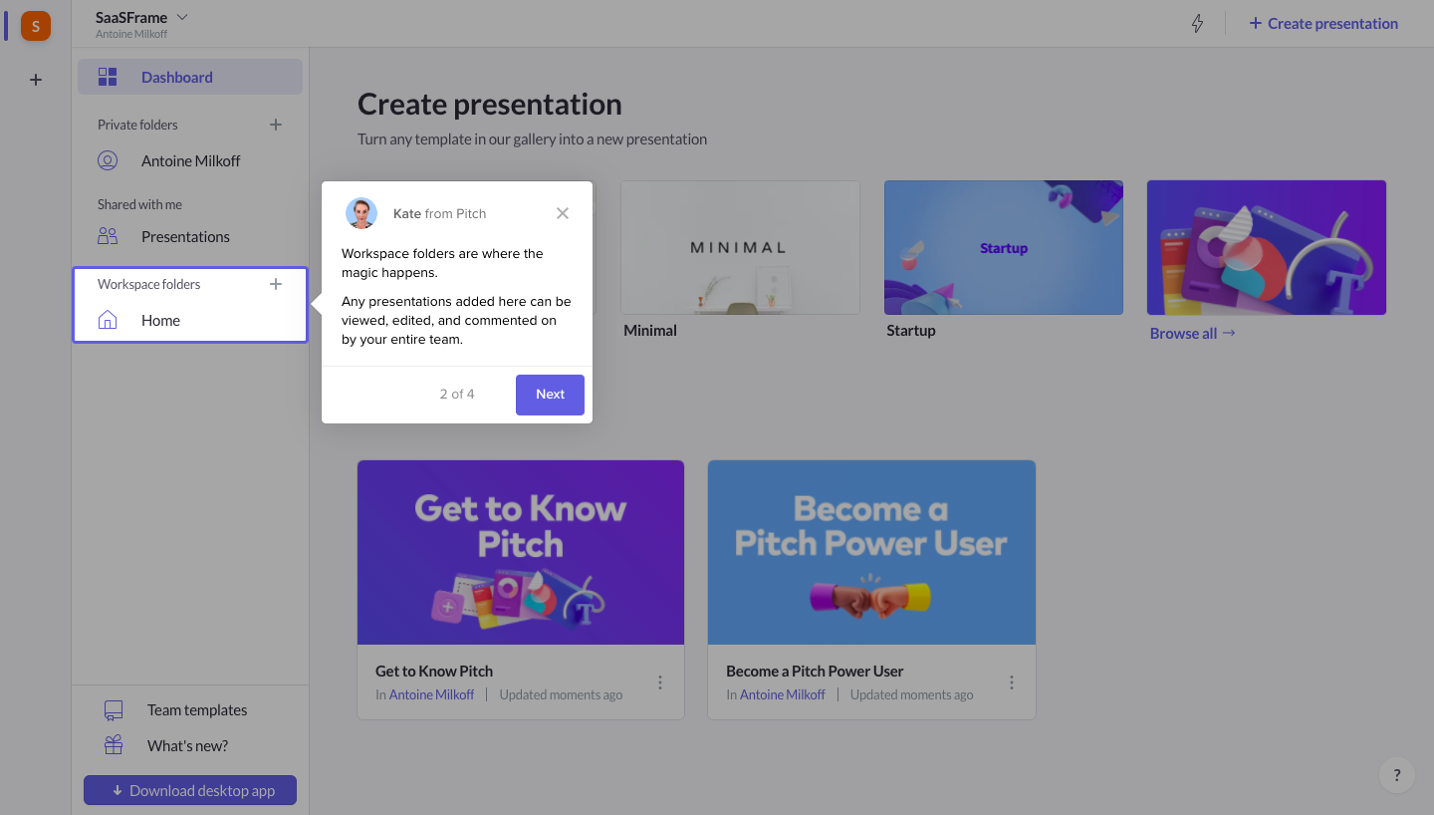
Task: Click the orange SaaSFrame workspace avatar
Action: click(x=36, y=26)
